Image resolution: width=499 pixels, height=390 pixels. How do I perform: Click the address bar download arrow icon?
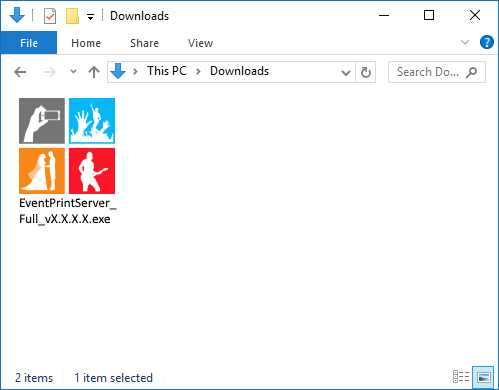[x=118, y=71]
